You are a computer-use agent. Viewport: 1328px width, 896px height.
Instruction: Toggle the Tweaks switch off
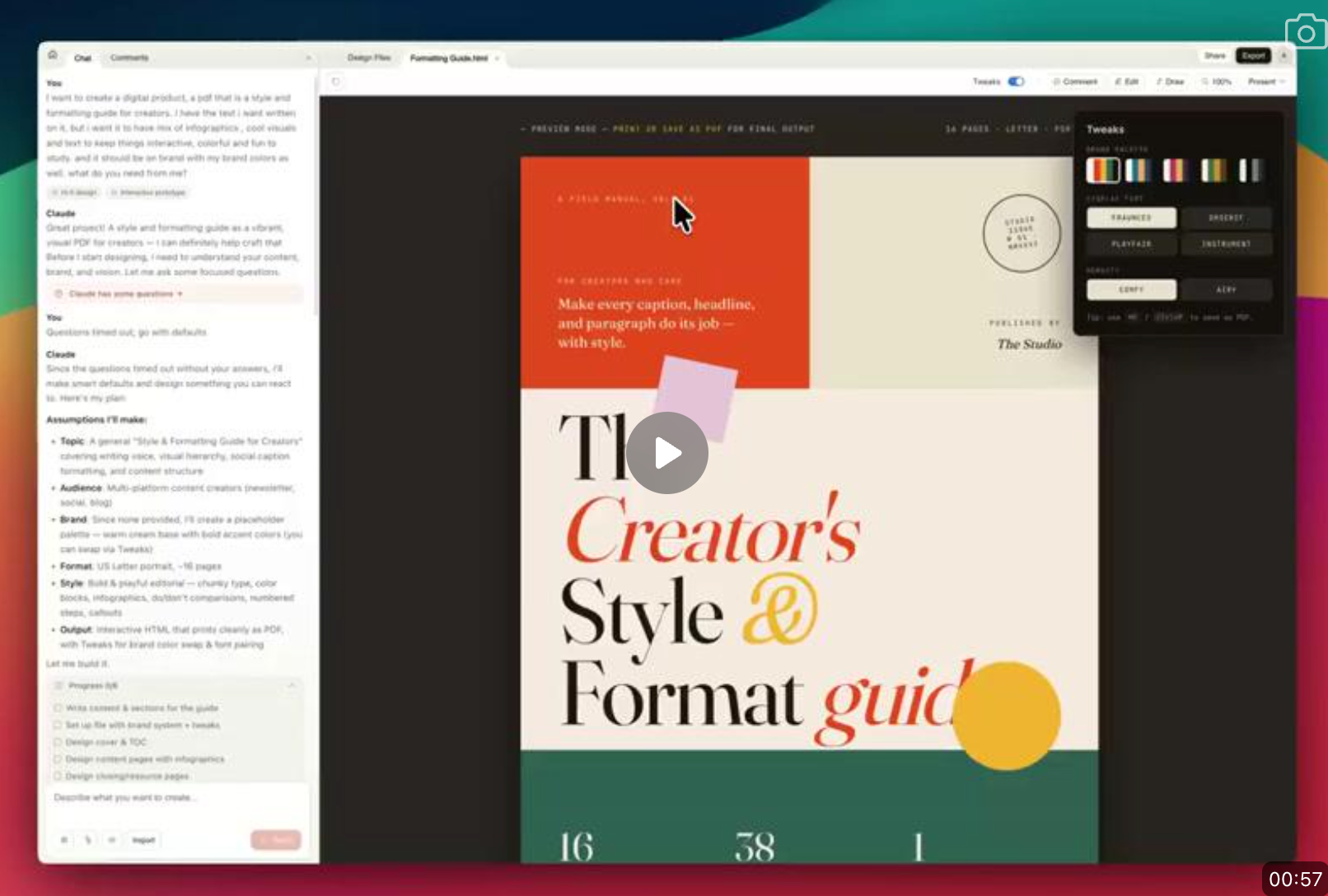[1016, 82]
